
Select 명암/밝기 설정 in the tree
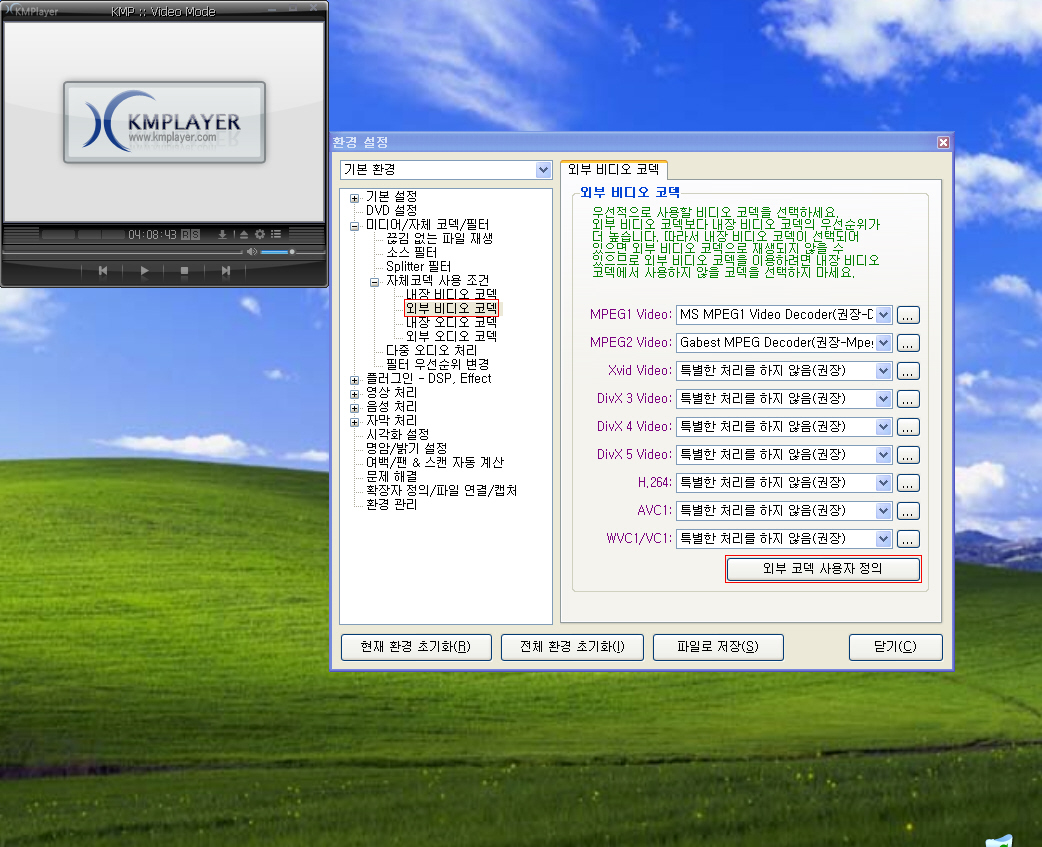pos(407,448)
